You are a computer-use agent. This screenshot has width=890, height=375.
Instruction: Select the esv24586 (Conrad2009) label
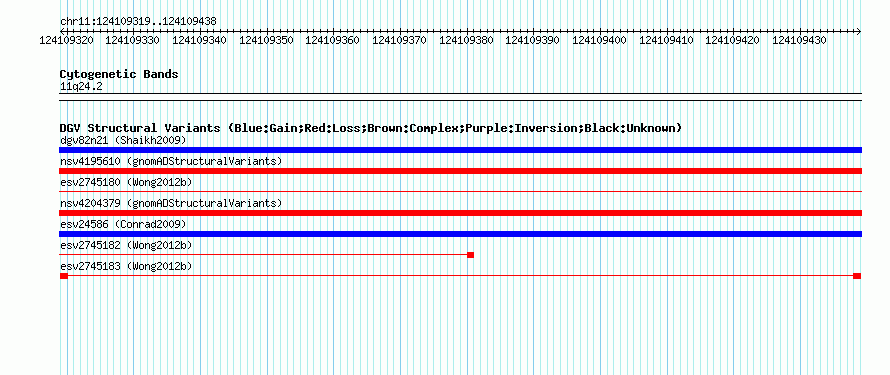click(123, 224)
